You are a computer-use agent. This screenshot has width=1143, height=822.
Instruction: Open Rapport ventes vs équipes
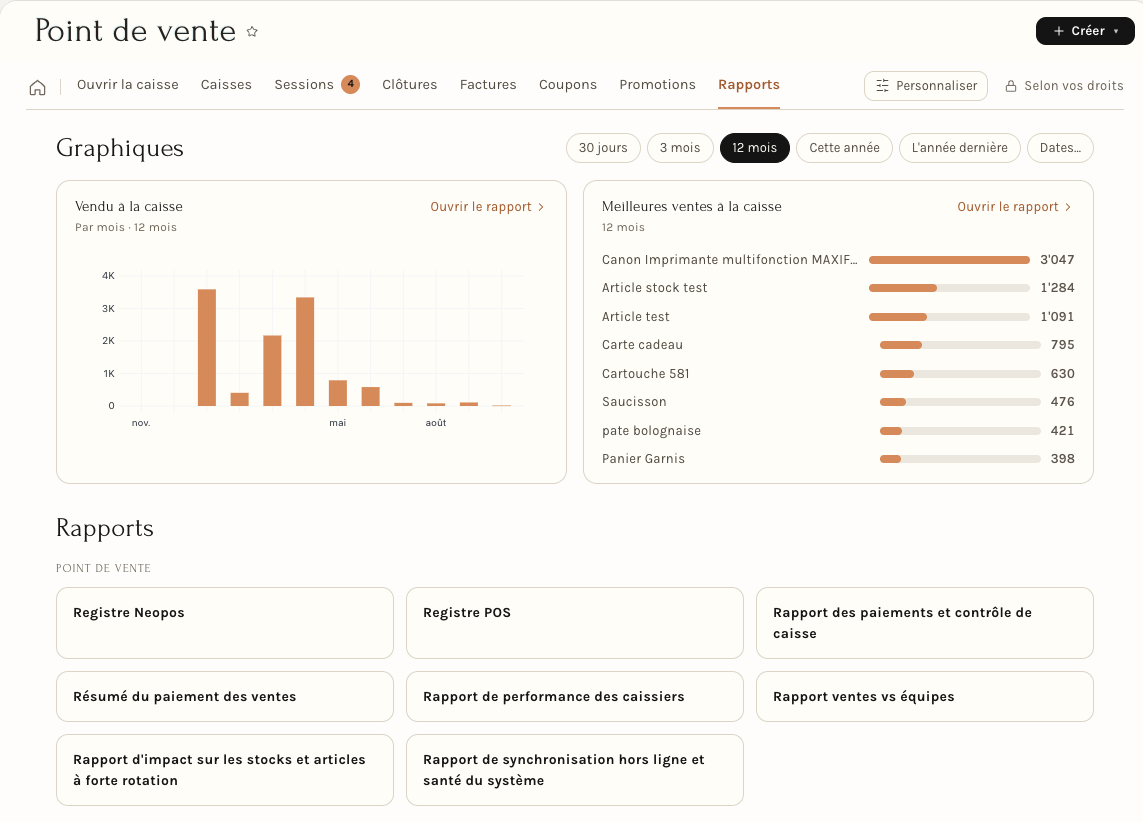coord(924,697)
